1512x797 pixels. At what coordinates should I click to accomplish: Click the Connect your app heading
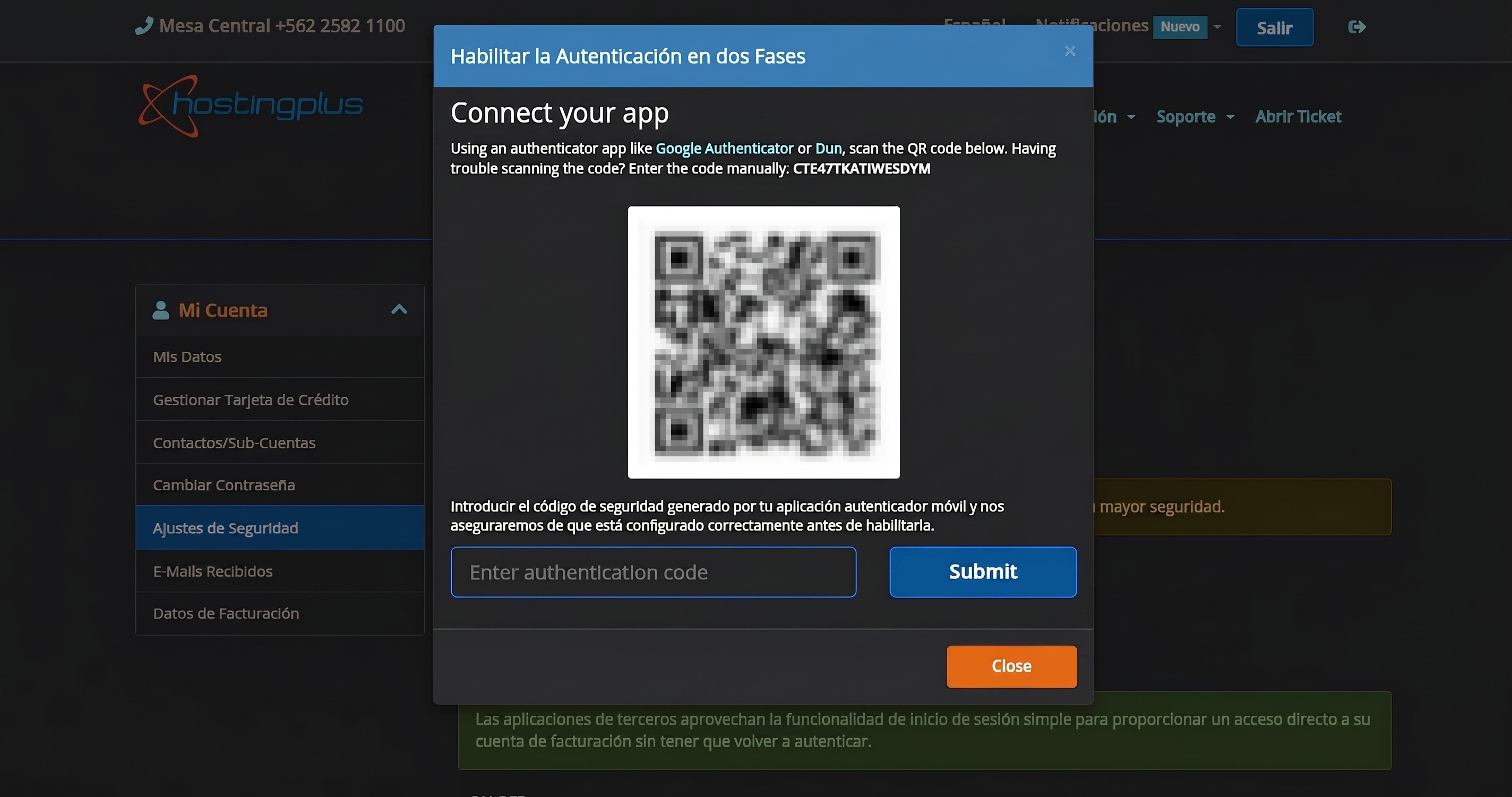coord(560,113)
